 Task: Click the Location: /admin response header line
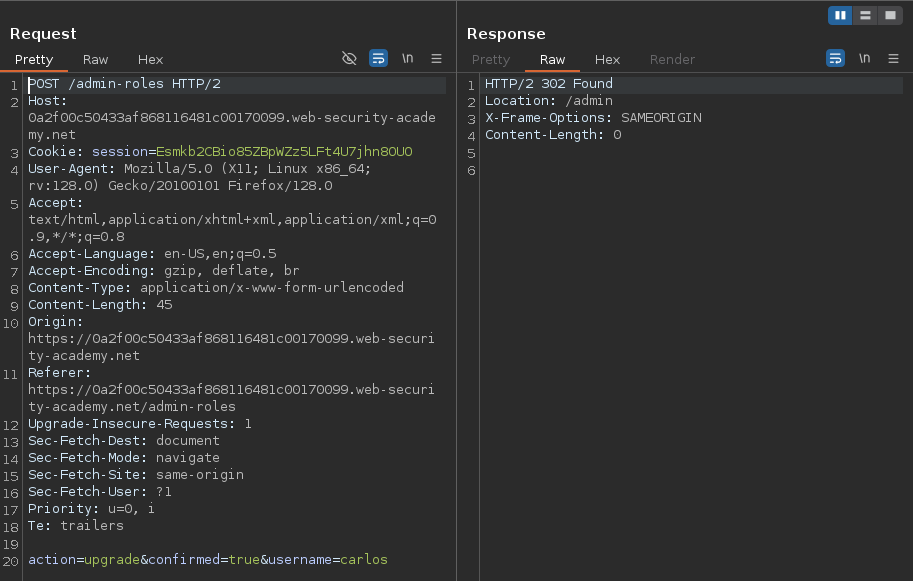click(x=548, y=101)
